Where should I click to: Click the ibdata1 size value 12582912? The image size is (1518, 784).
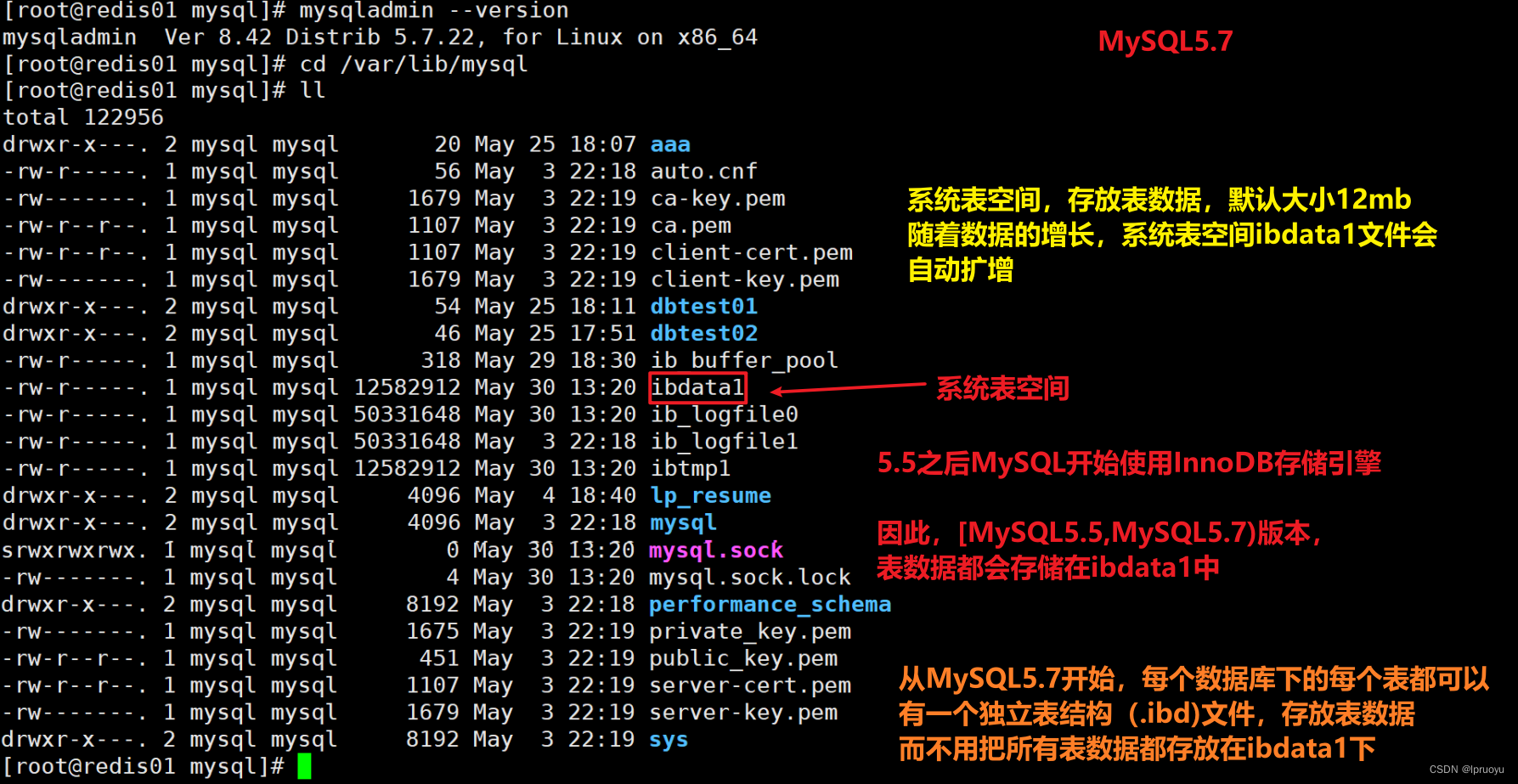[407, 388]
